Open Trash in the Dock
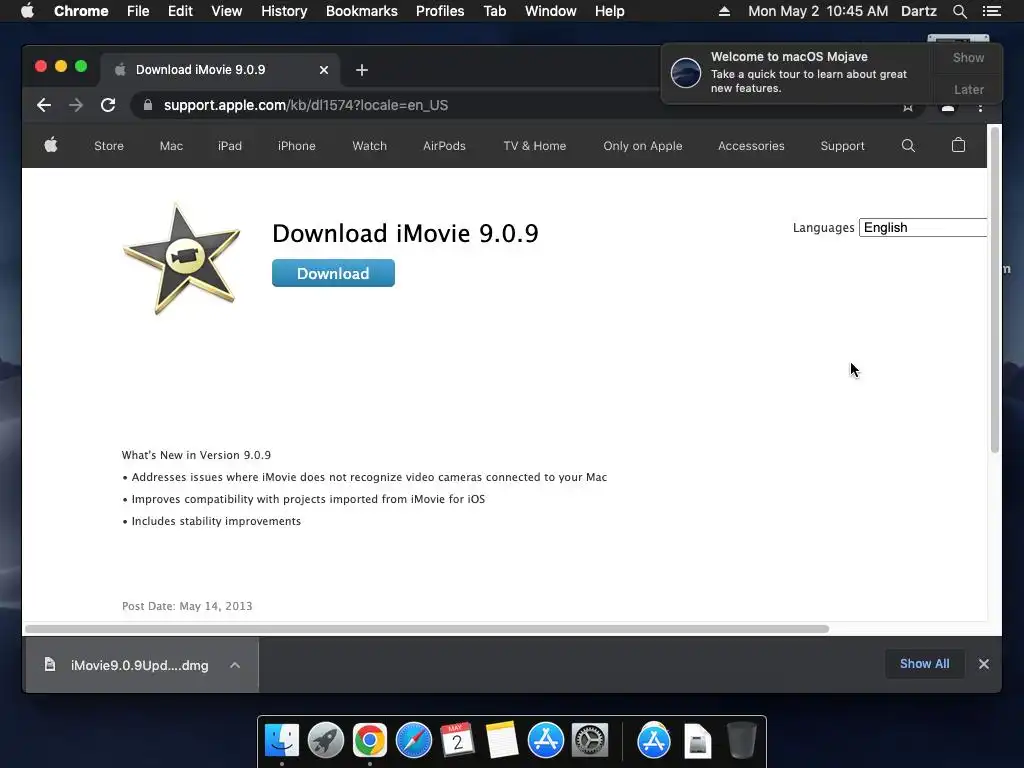The width and height of the screenshot is (1024, 768). (741, 741)
